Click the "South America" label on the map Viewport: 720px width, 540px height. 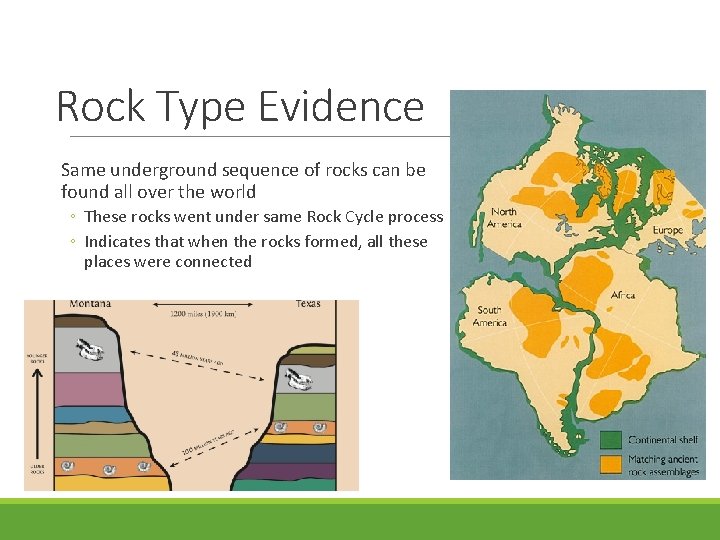tap(489, 316)
